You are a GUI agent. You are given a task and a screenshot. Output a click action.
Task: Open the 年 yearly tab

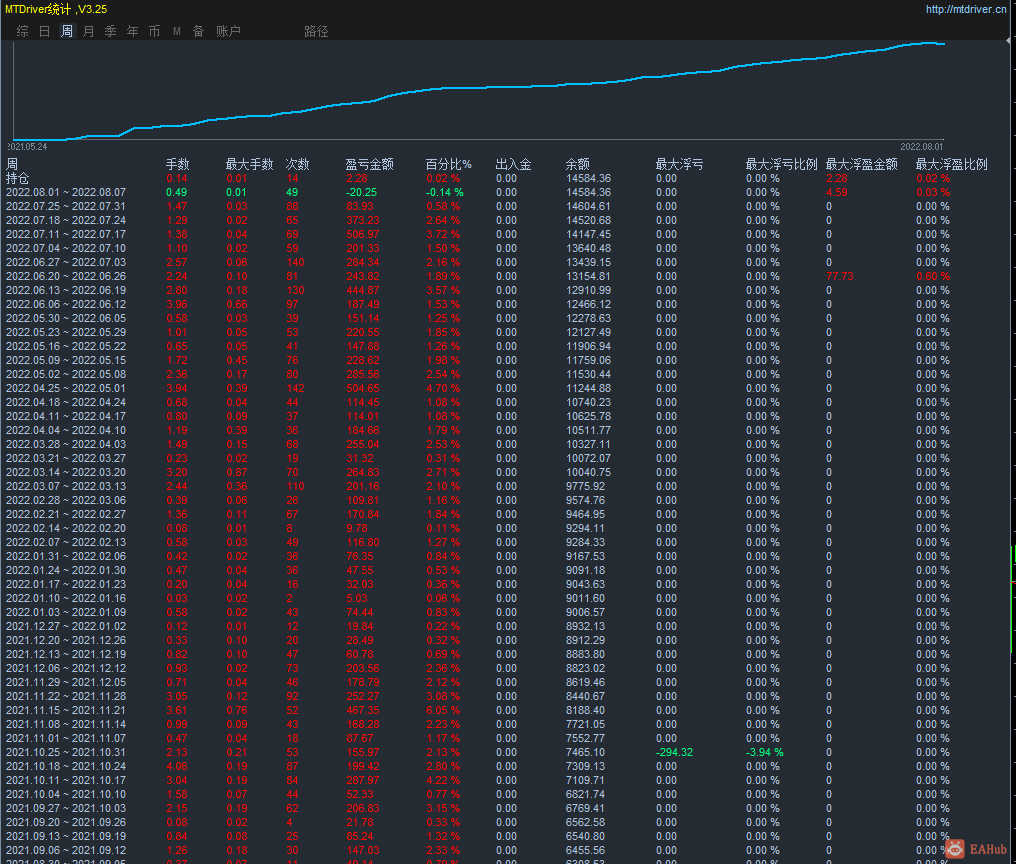tap(133, 31)
